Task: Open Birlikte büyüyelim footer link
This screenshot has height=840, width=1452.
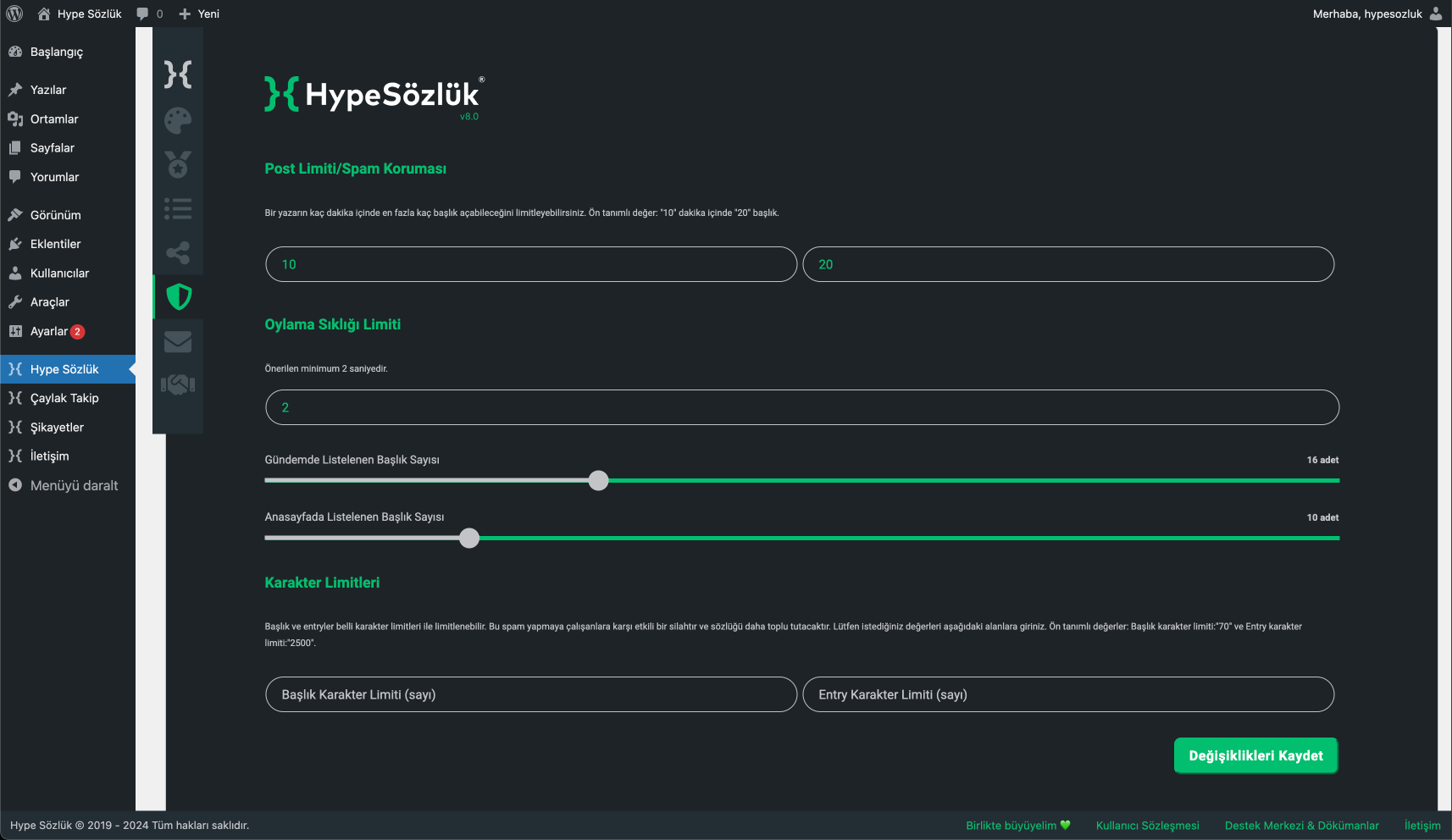Action: click(x=1018, y=826)
